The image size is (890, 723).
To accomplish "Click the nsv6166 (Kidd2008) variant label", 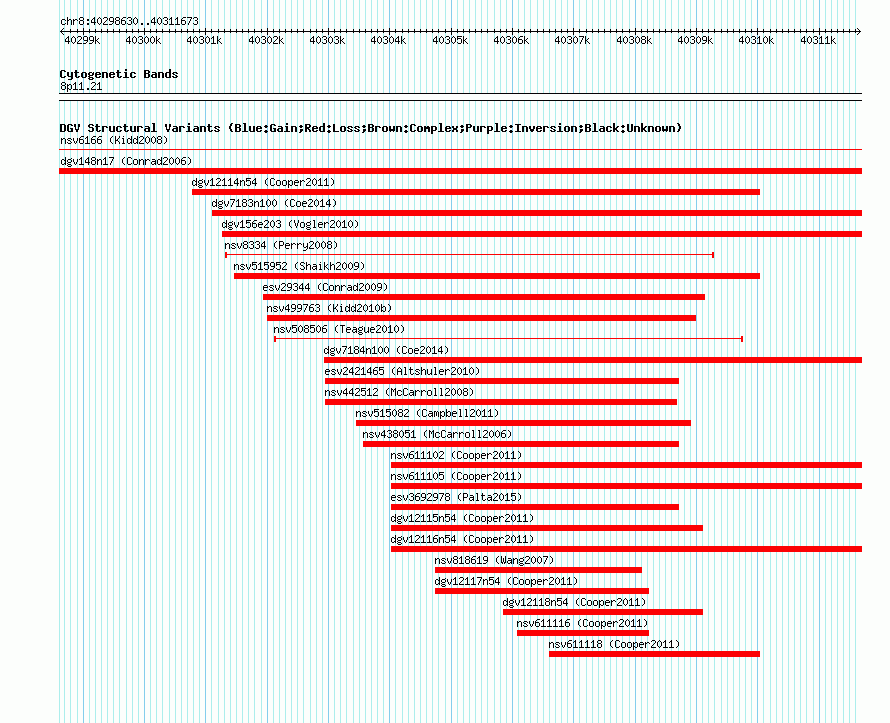I will [114, 140].
